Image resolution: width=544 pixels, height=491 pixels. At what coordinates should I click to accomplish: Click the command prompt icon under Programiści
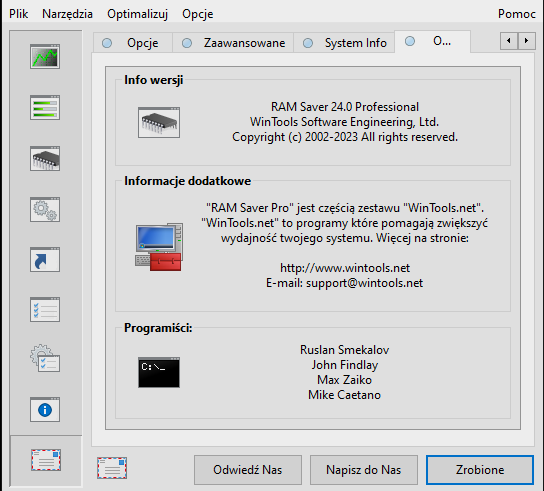pyautogui.click(x=159, y=372)
